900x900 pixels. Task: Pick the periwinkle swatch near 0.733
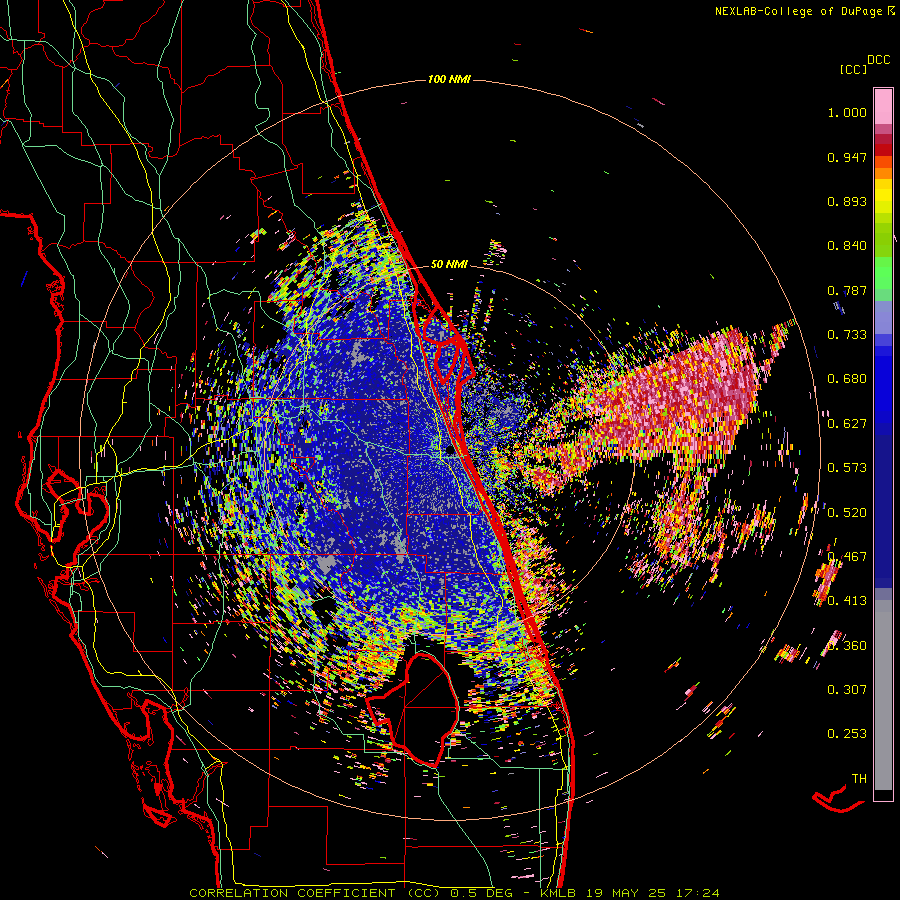(883, 324)
